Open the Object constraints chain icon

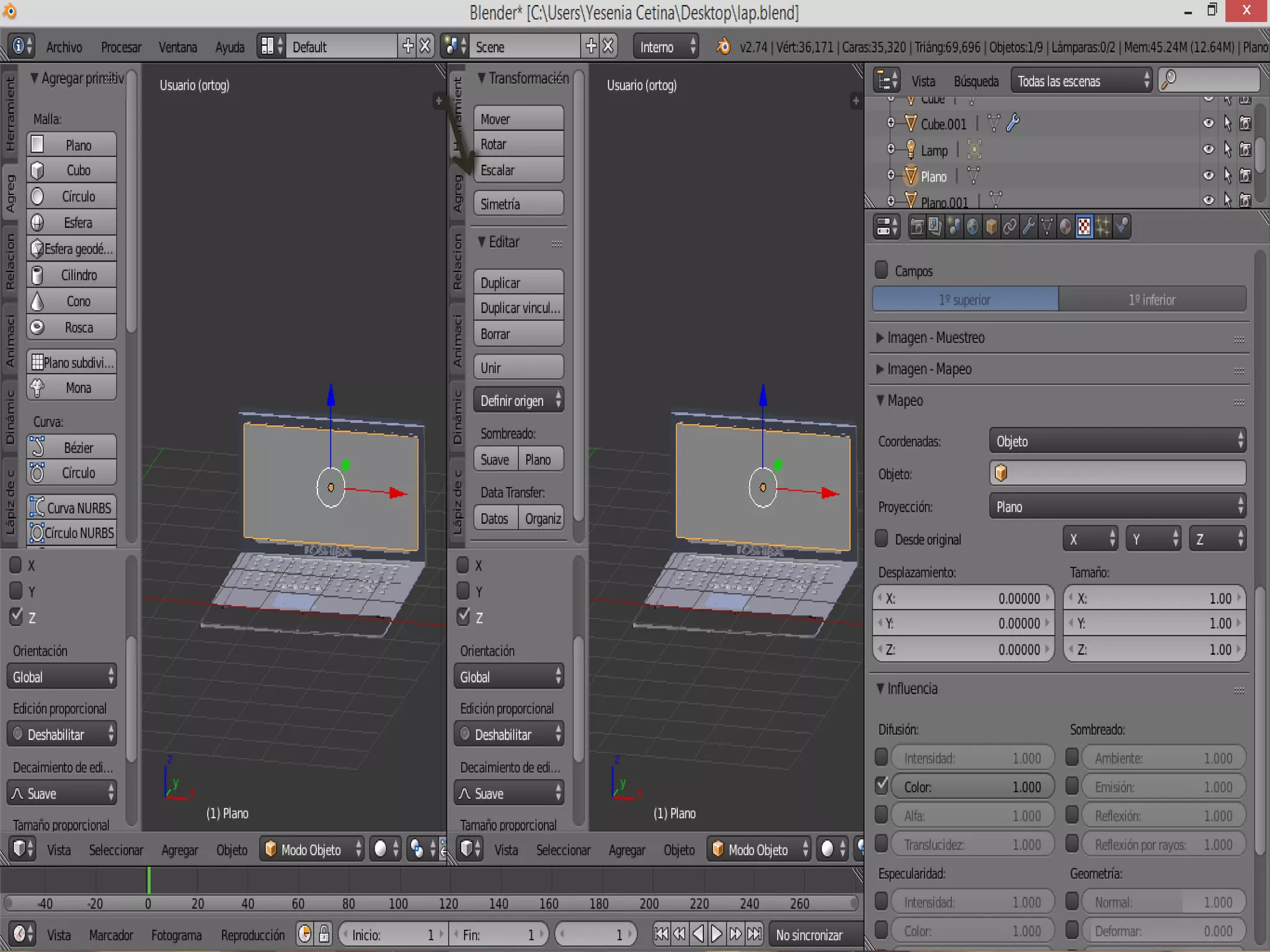1010,227
